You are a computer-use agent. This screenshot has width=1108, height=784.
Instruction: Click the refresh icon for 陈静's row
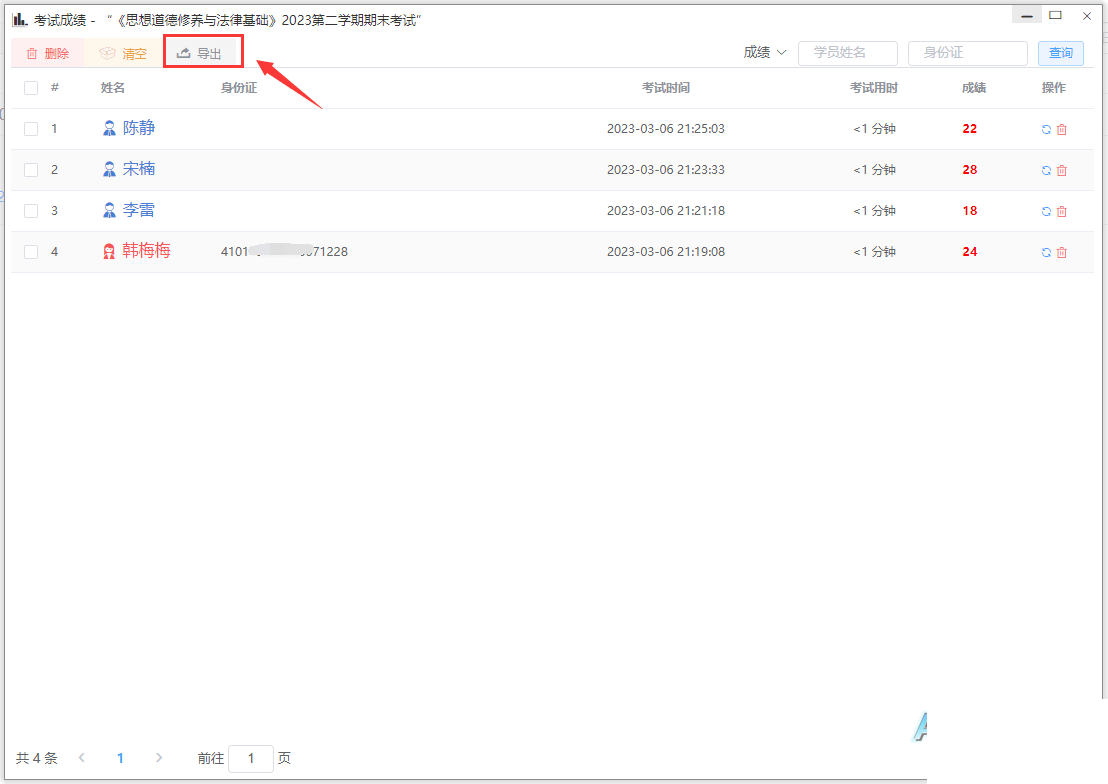point(1046,129)
